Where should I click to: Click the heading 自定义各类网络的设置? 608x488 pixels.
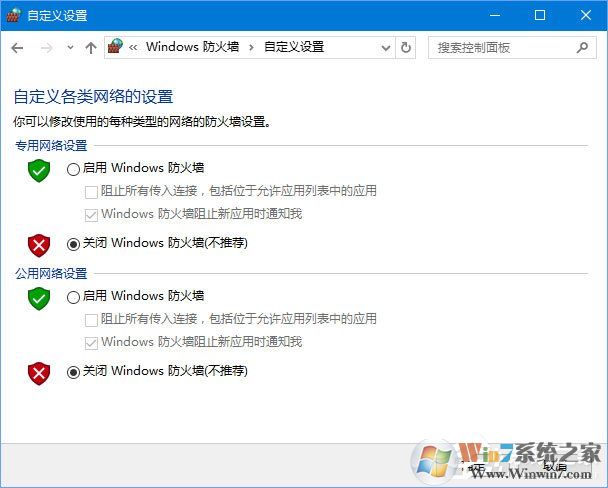tap(93, 97)
